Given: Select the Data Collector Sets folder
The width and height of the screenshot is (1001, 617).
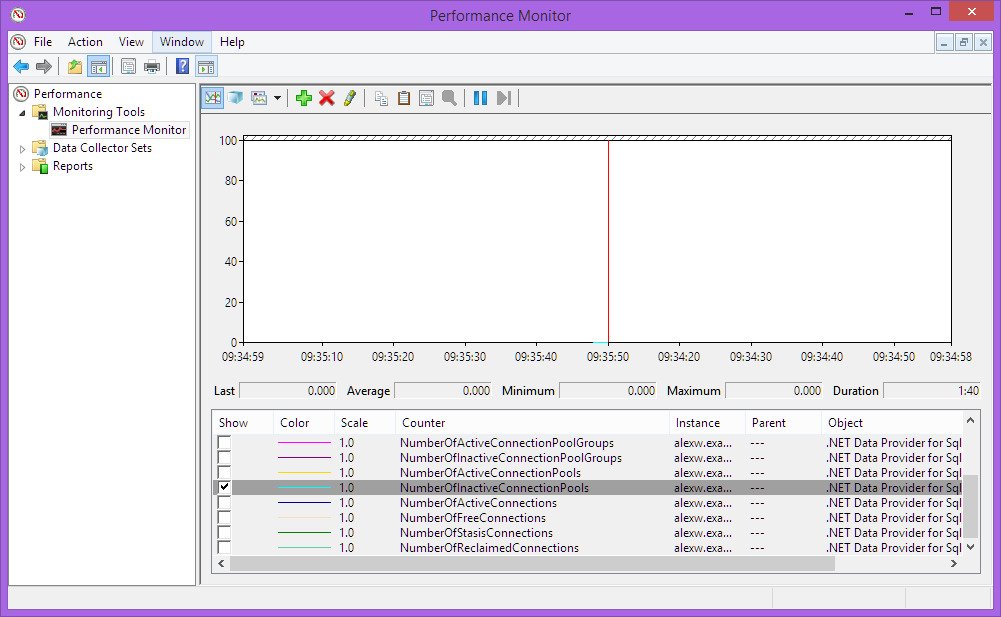Looking at the screenshot, I should [x=102, y=148].
